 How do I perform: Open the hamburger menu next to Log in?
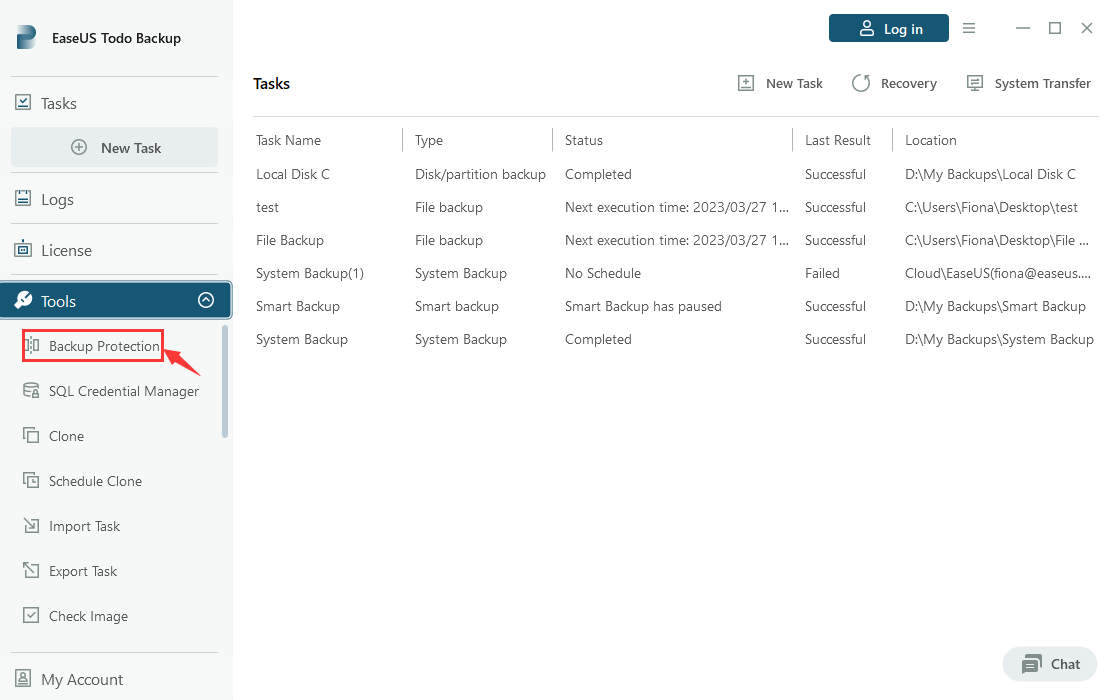click(x=969, y=29)
